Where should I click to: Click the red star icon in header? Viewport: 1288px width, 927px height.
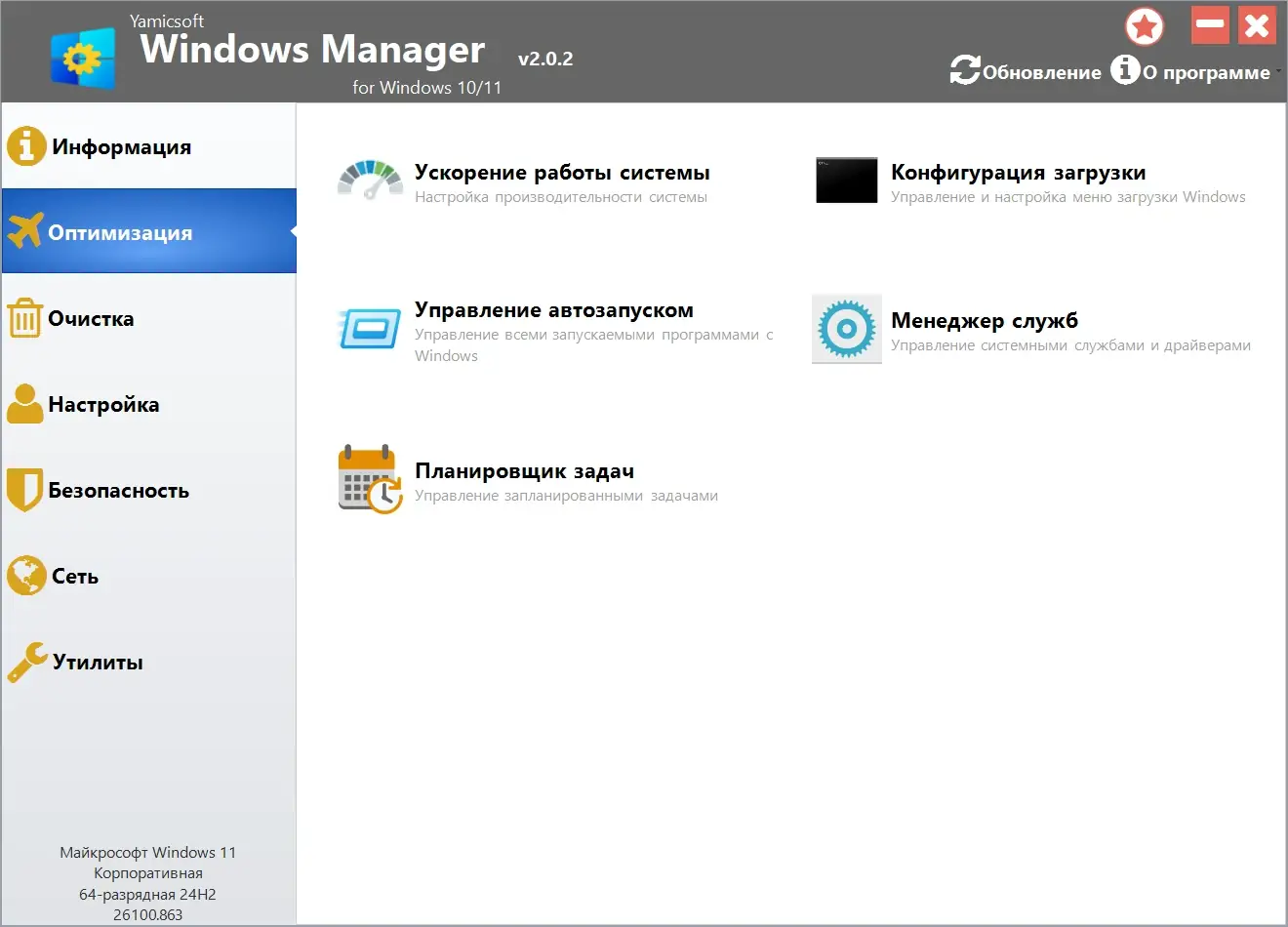click(x=1145, y=26)
